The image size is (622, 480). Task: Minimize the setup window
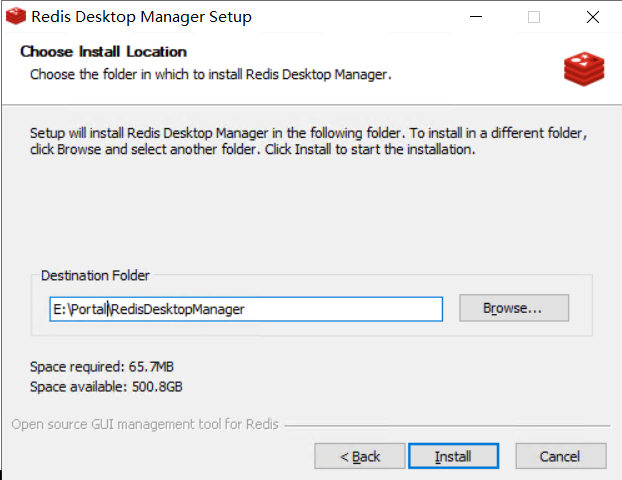click(477, 17)
